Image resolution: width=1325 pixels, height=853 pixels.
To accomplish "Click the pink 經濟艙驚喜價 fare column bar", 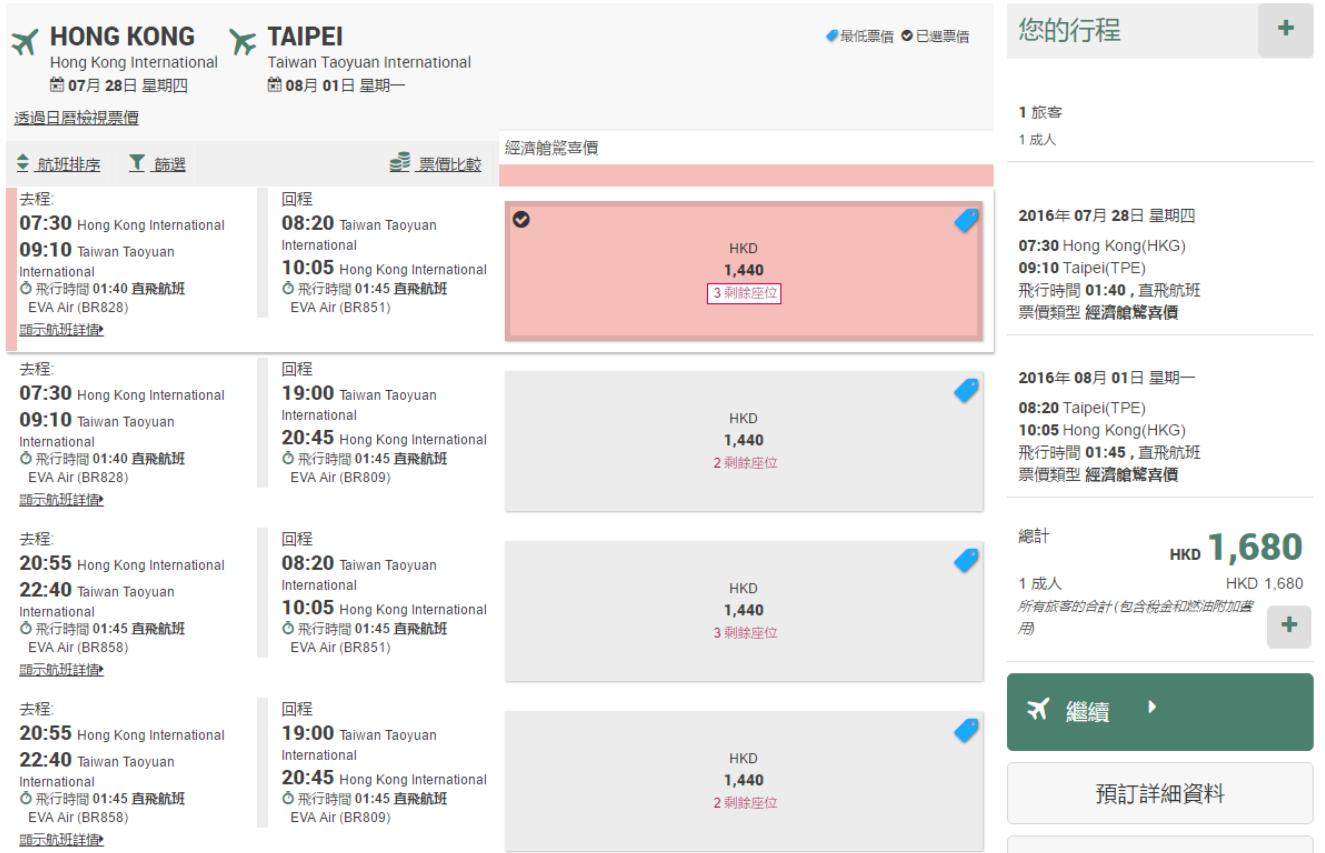I will tap(745, 176).
